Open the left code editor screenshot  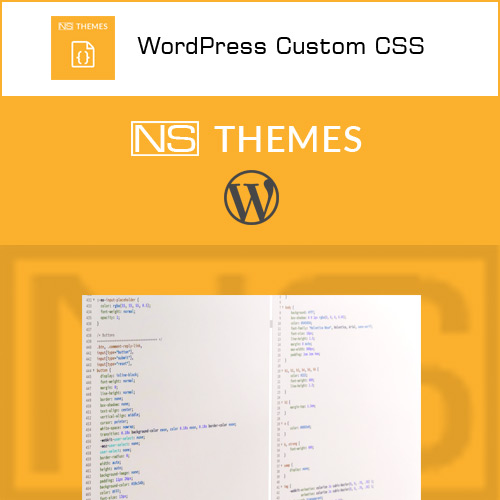[x=176, y=397]
